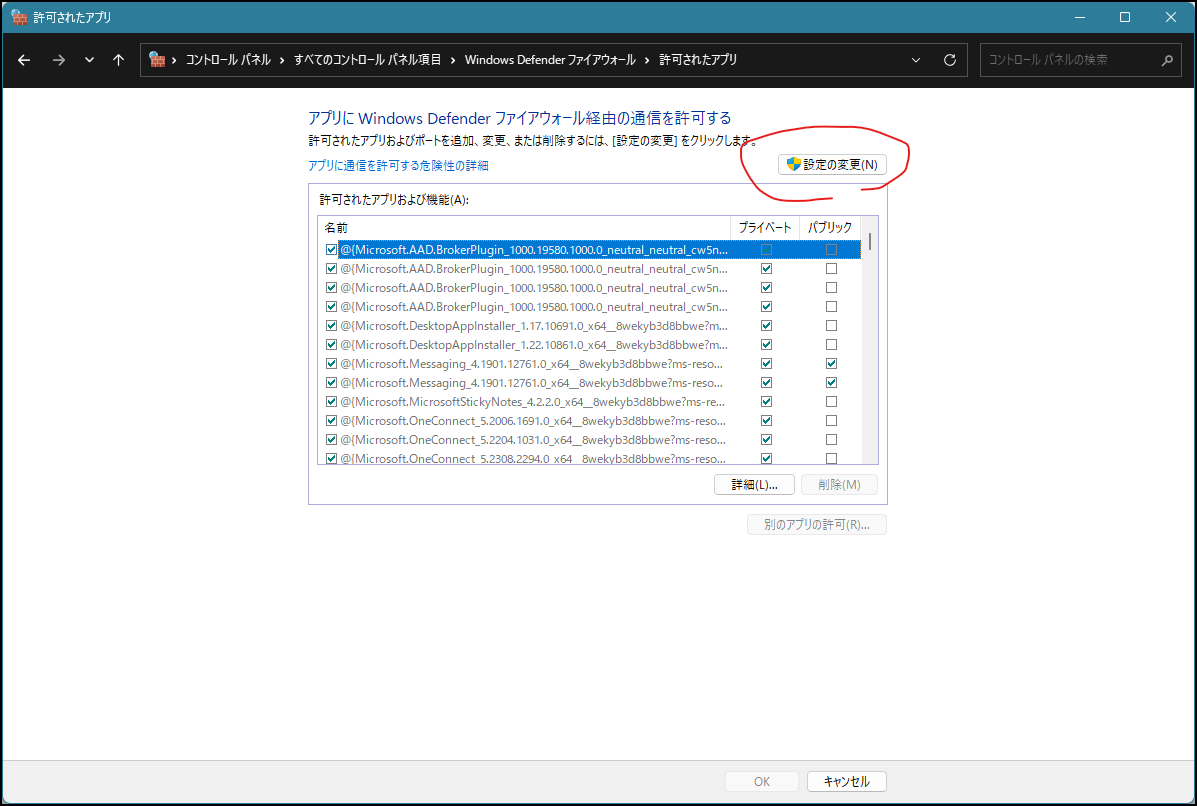
Task: Navigate to Windows Defender ファイアウォール breadcrumb
Action: (550, 60)
